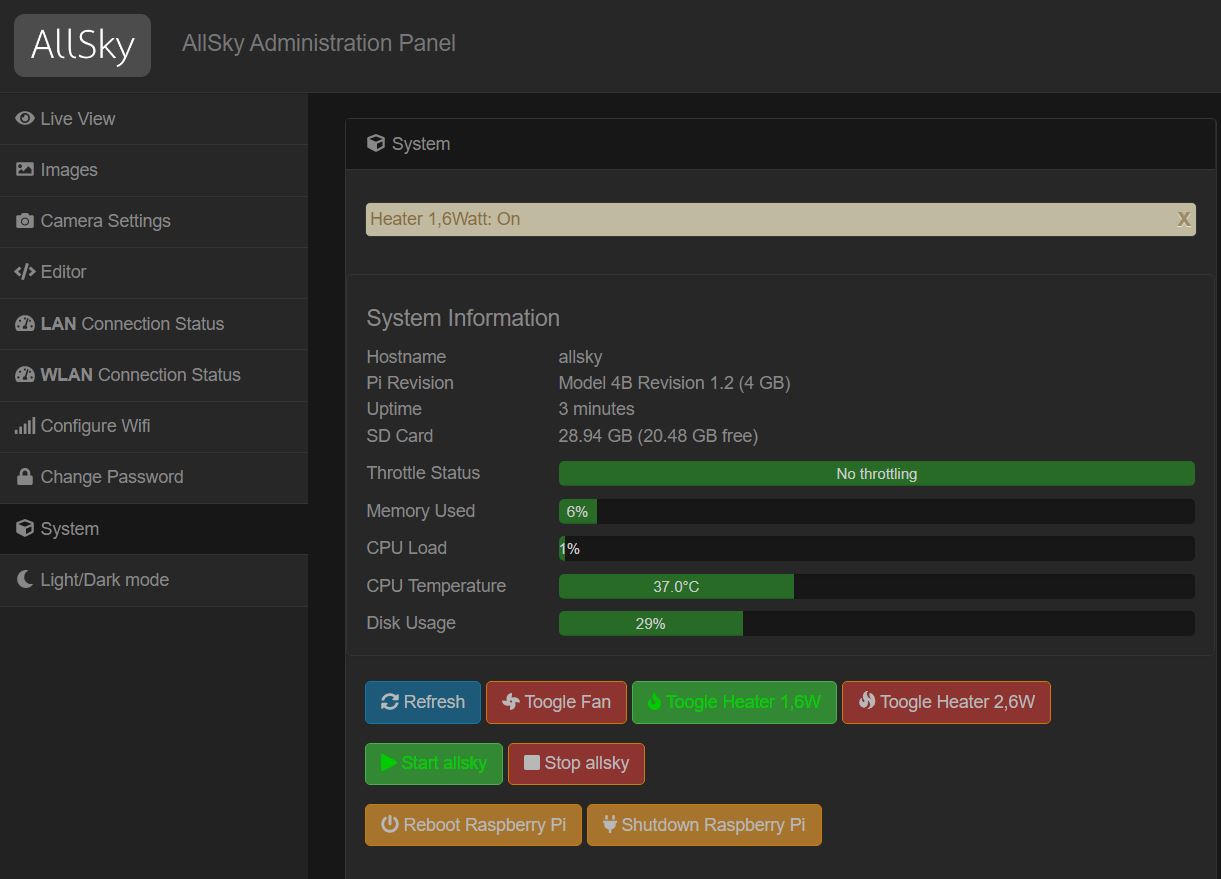1221x879 pixels.
Task: Open LAN Connection Status
Action: 154,324
